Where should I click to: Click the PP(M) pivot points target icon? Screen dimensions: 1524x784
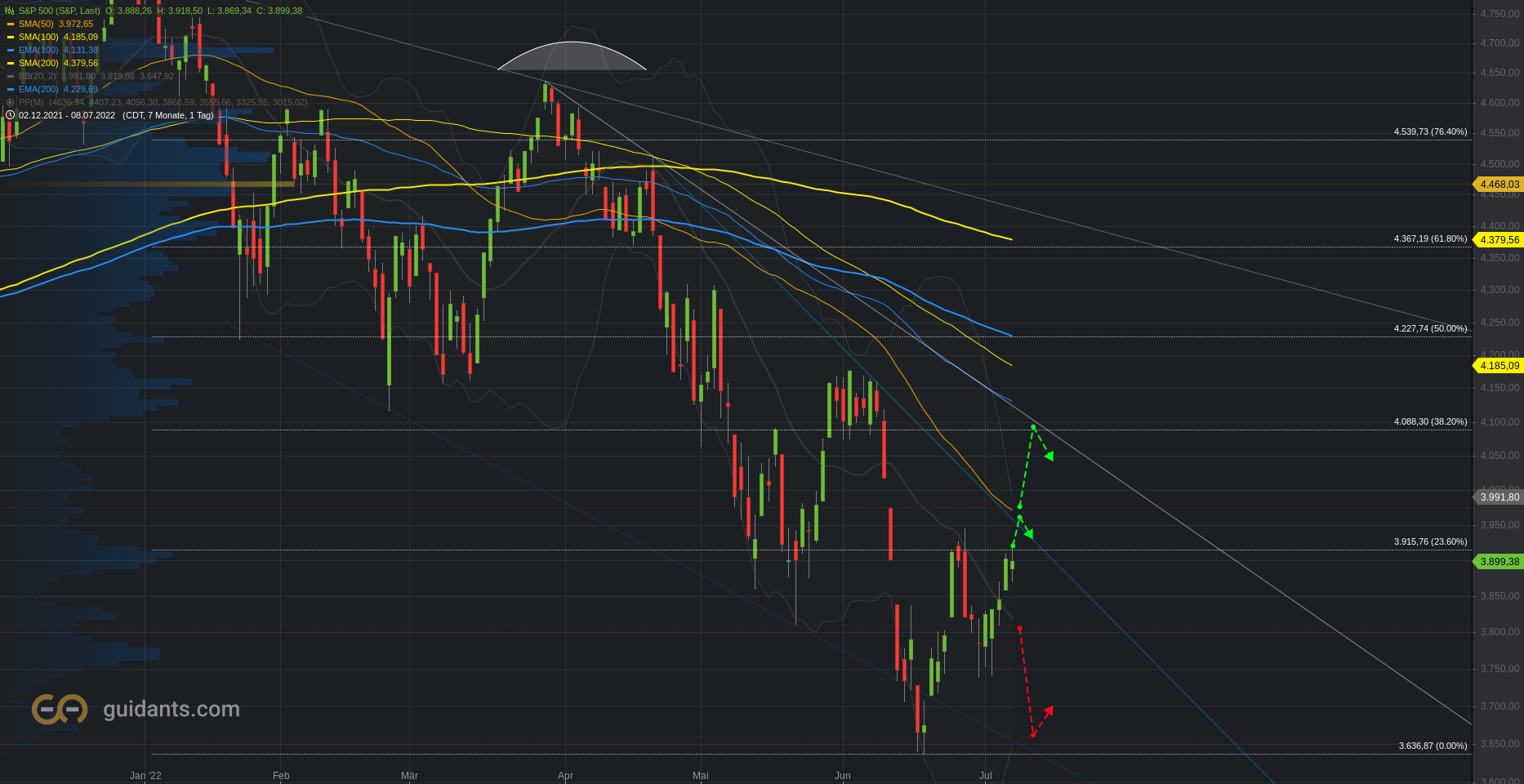pos(10,102)
